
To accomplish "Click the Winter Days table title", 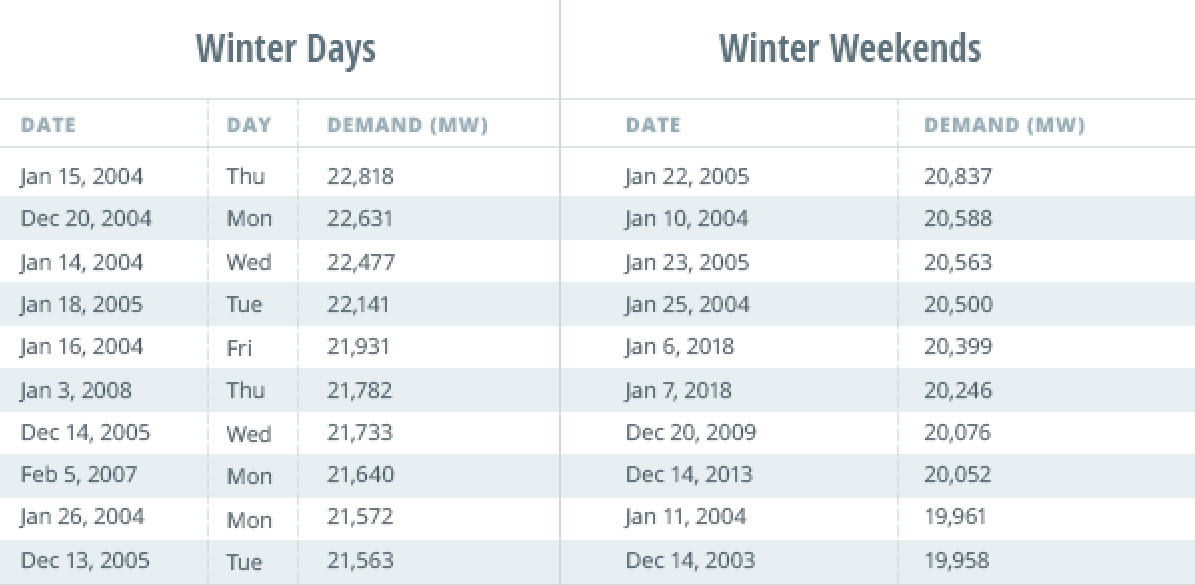I will coord(285,48).
